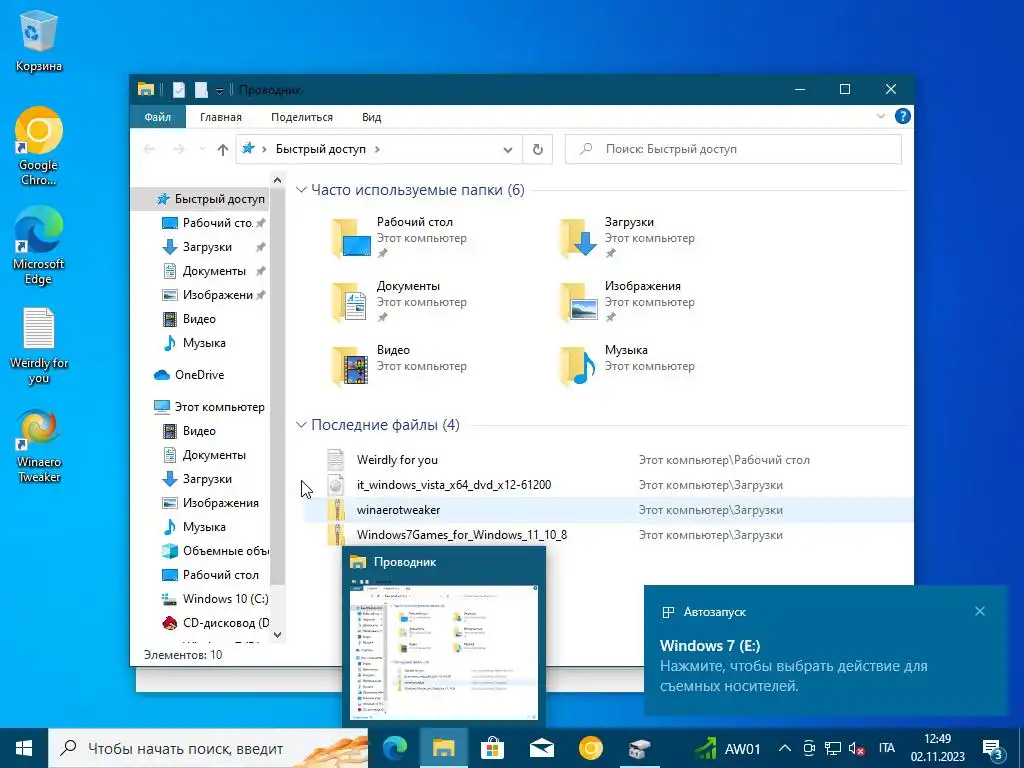The width and height of the screenshot is (1024, 768).
Task: Select it_windows_vista_x64_dvd_x12-61200 recent file
Action: [x=608, y=485]
